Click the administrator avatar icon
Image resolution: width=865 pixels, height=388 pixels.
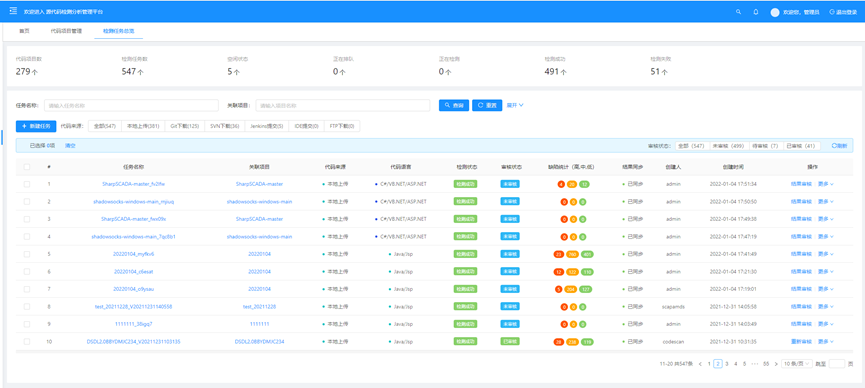point(775,12)
